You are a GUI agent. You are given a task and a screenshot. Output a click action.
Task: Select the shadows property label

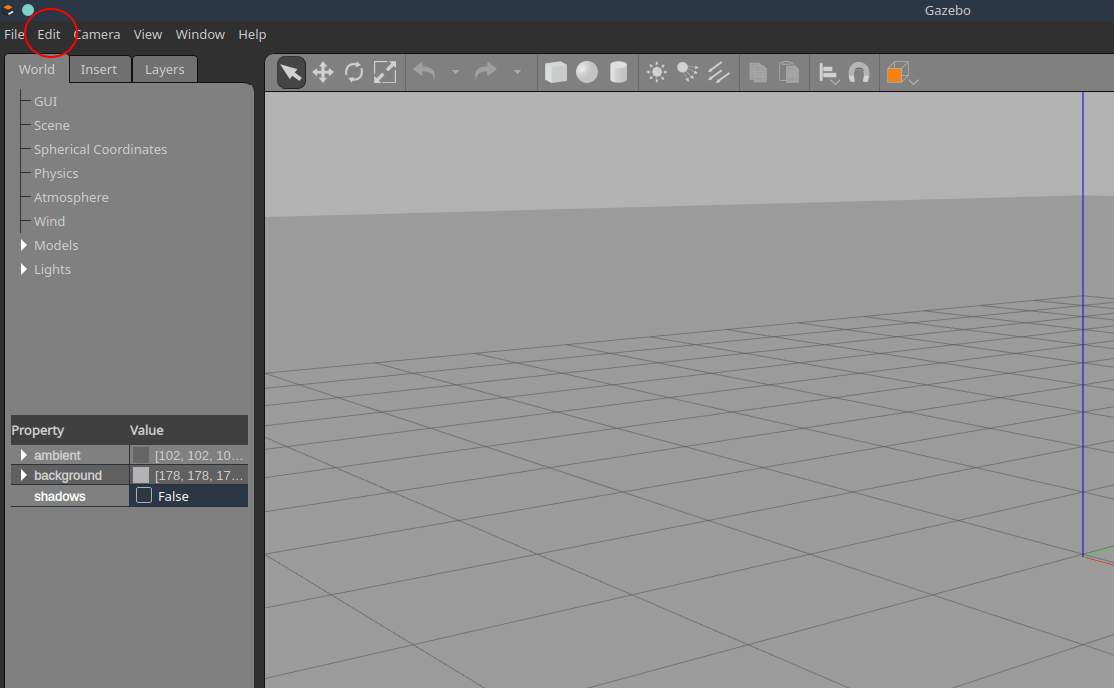click(60, 496)
